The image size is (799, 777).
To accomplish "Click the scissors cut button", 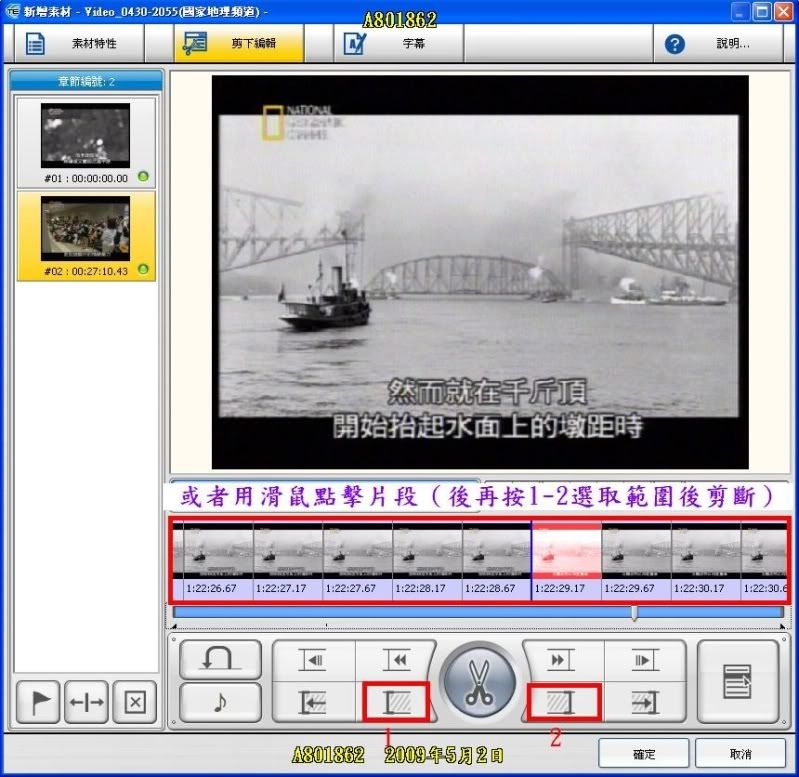I will point(479,682).
